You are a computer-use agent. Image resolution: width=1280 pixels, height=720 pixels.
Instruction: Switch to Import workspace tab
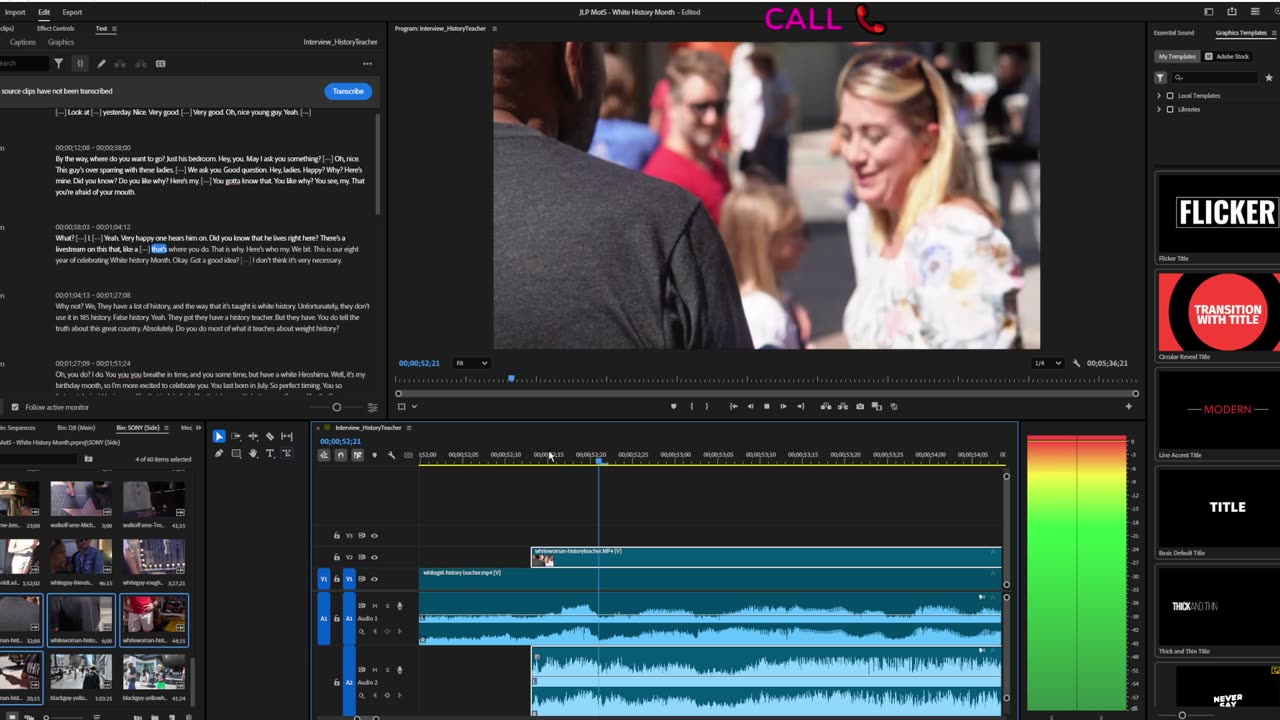coord(15,12)
